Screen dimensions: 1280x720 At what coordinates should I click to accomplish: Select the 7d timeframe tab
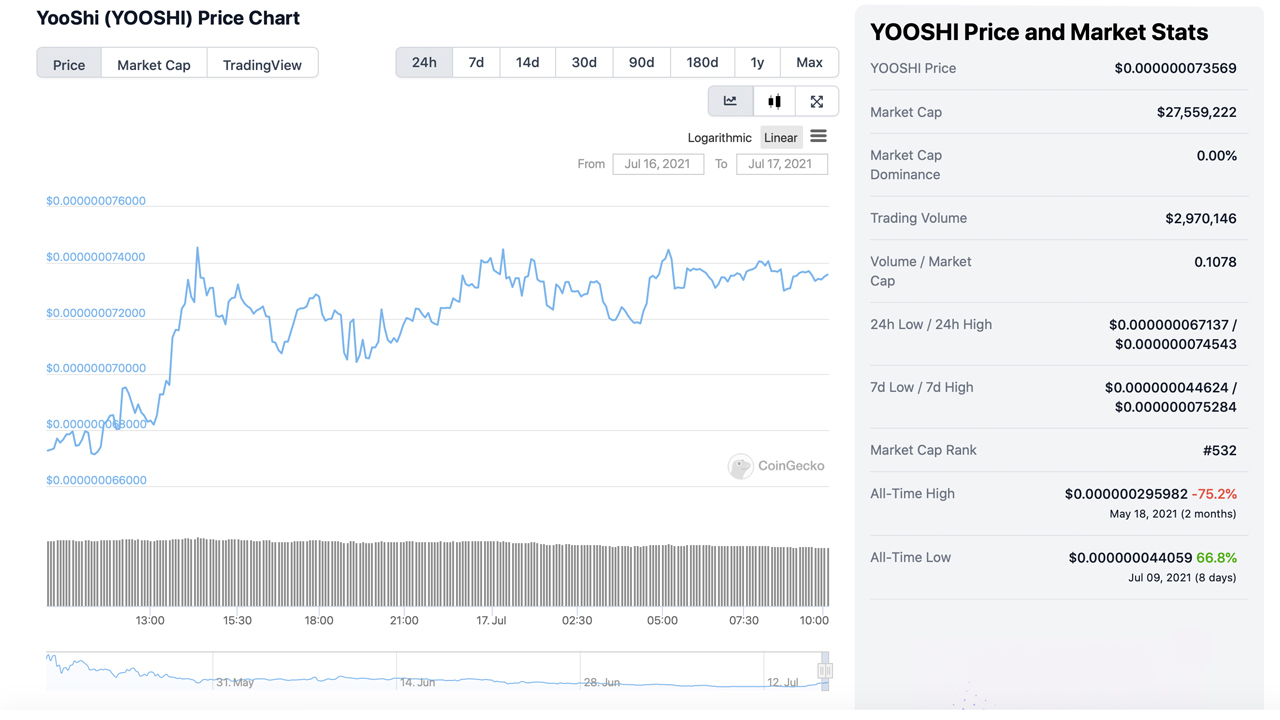[475, 62]
